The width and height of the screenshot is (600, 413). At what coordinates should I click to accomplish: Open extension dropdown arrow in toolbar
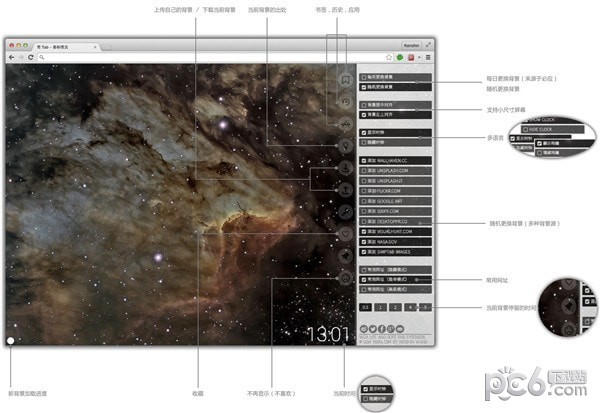tap(419, 57)
